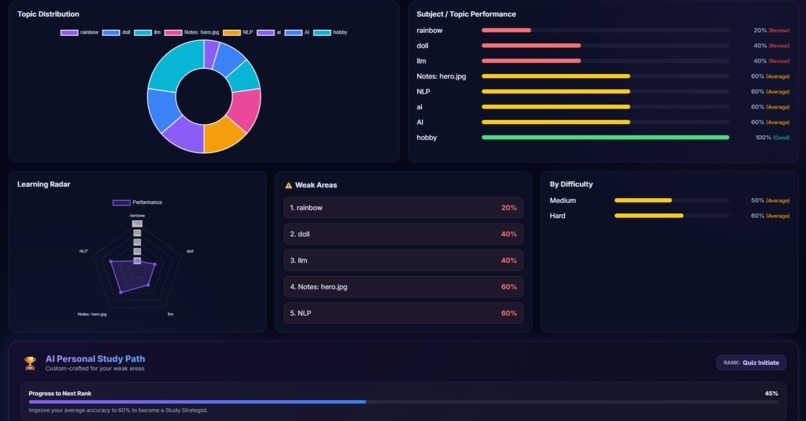Toggle the lowercase ai legend swatch
Image resolution: width=806 pixels, height=421 pixels.
point(266,32)
